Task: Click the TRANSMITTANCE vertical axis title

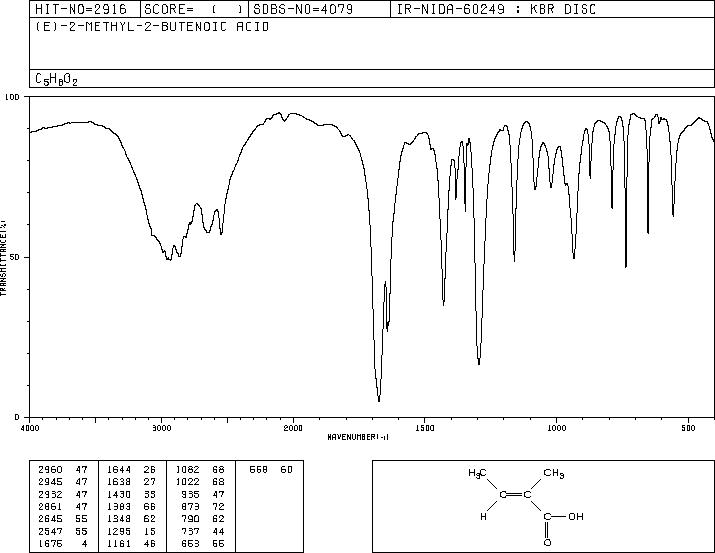Action: point(3,258)
